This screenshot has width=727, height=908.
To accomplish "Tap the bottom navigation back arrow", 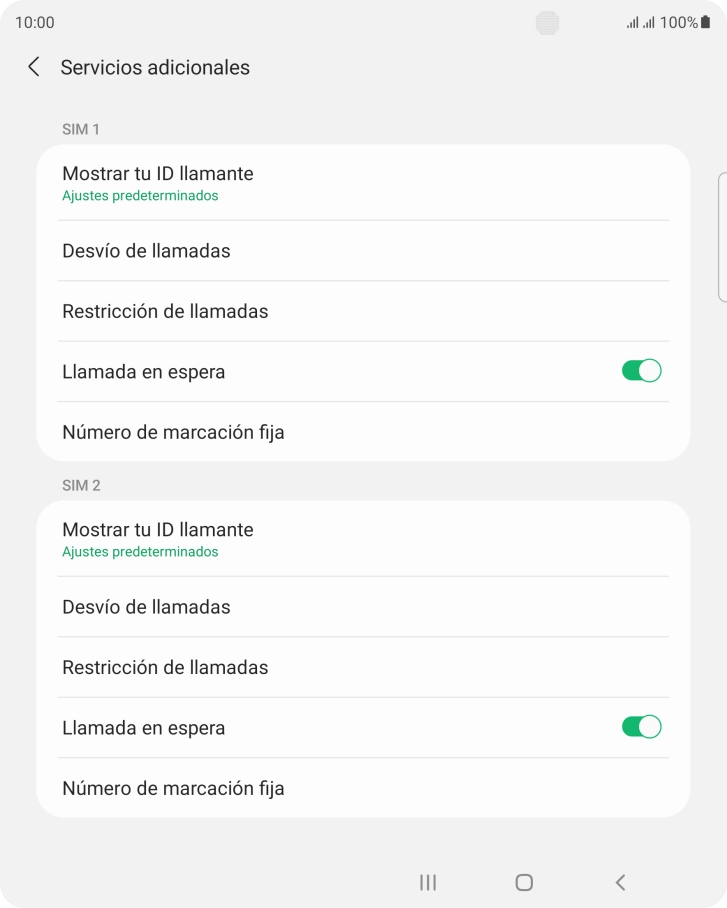I will click(620, 882).
